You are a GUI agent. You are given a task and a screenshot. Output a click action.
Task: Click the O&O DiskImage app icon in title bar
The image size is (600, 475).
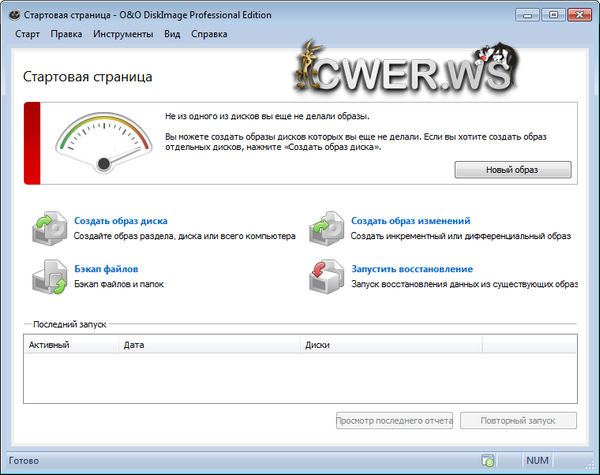pyautogui.click(x=14, y=15)
